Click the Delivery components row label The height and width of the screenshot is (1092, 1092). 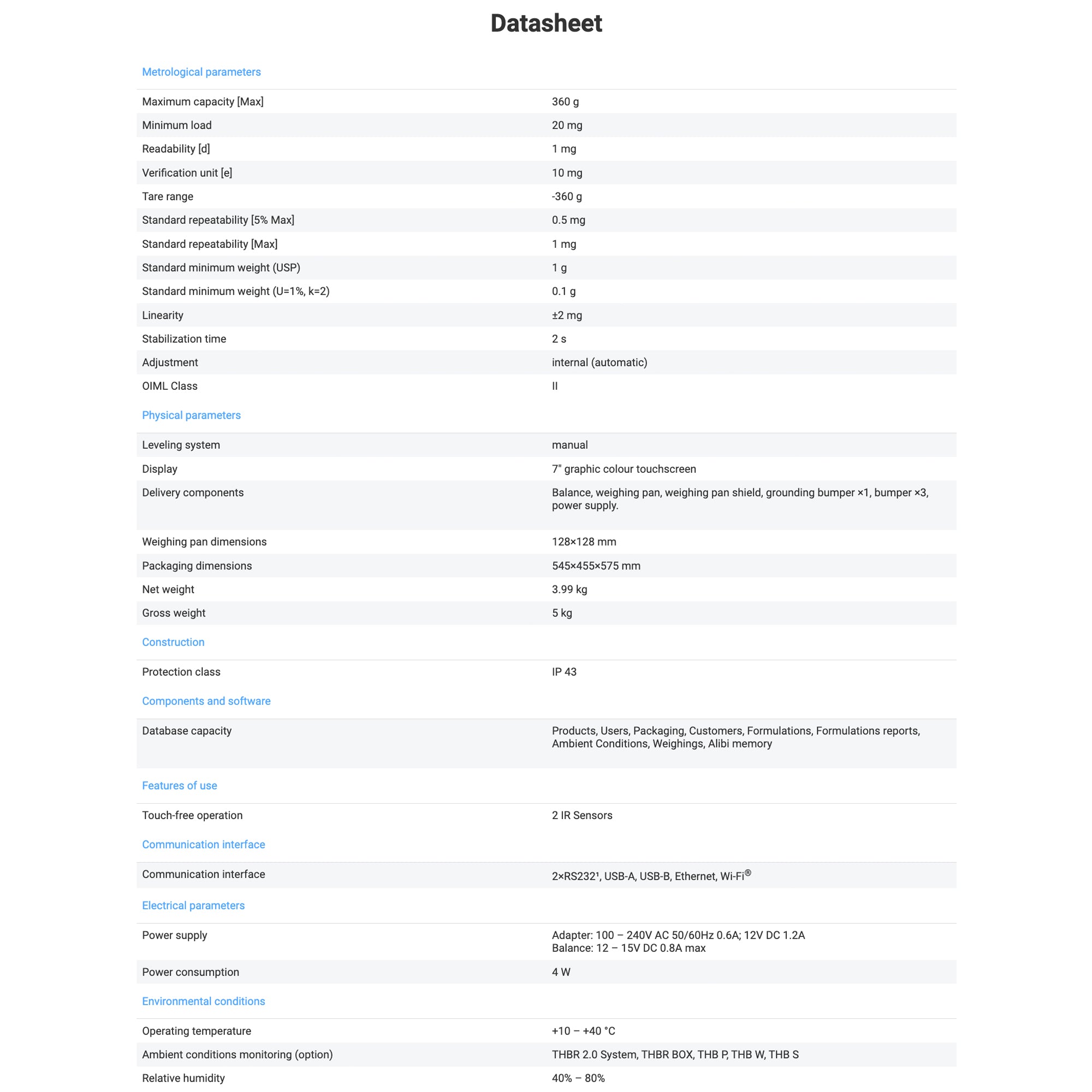pyautogui.click(x=193, y=492)
